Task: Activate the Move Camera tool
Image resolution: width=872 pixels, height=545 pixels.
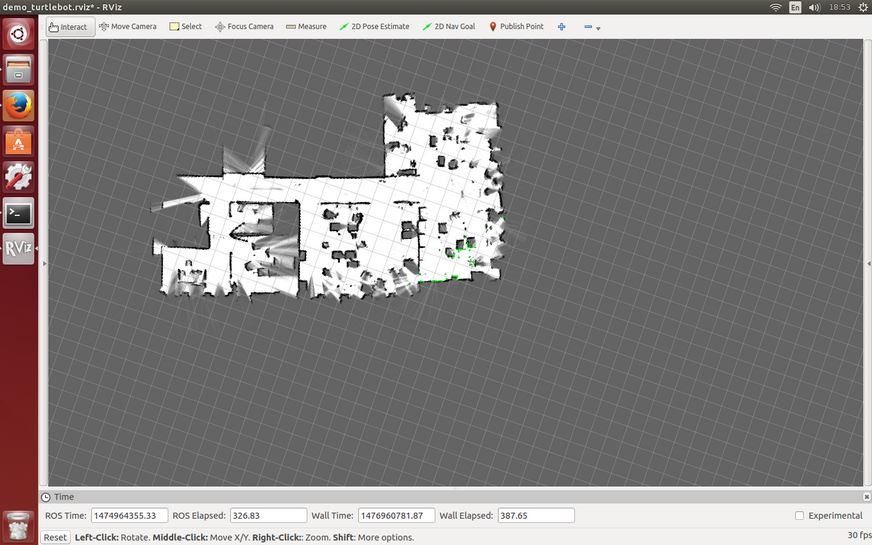Action: pyautogui.click(x=127, y=27)
